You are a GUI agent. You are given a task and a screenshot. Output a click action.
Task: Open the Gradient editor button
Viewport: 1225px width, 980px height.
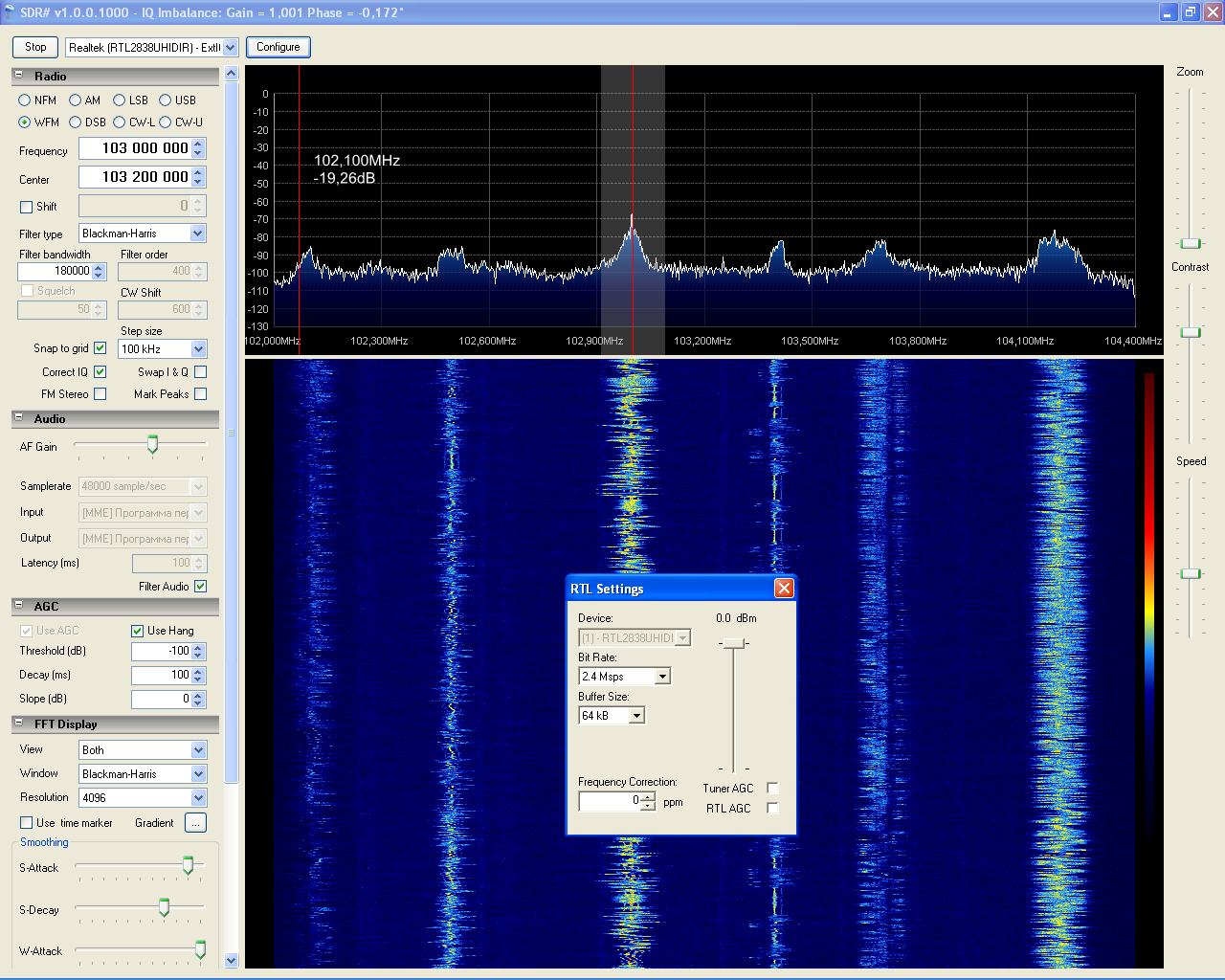coord(195,823)
